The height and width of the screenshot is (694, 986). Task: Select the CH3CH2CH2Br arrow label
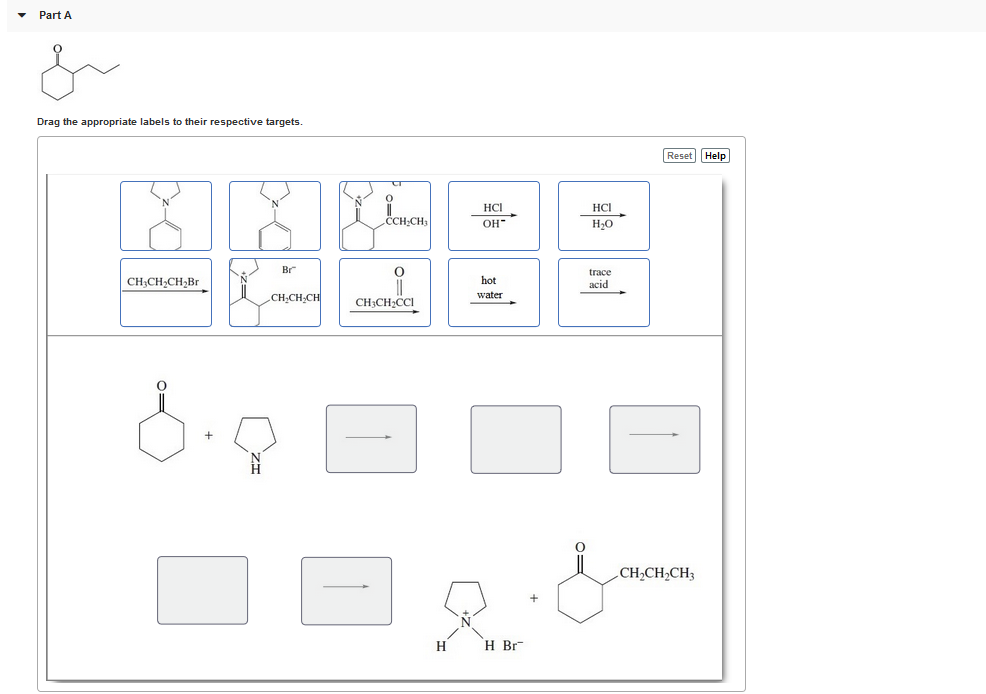point(165,291)
